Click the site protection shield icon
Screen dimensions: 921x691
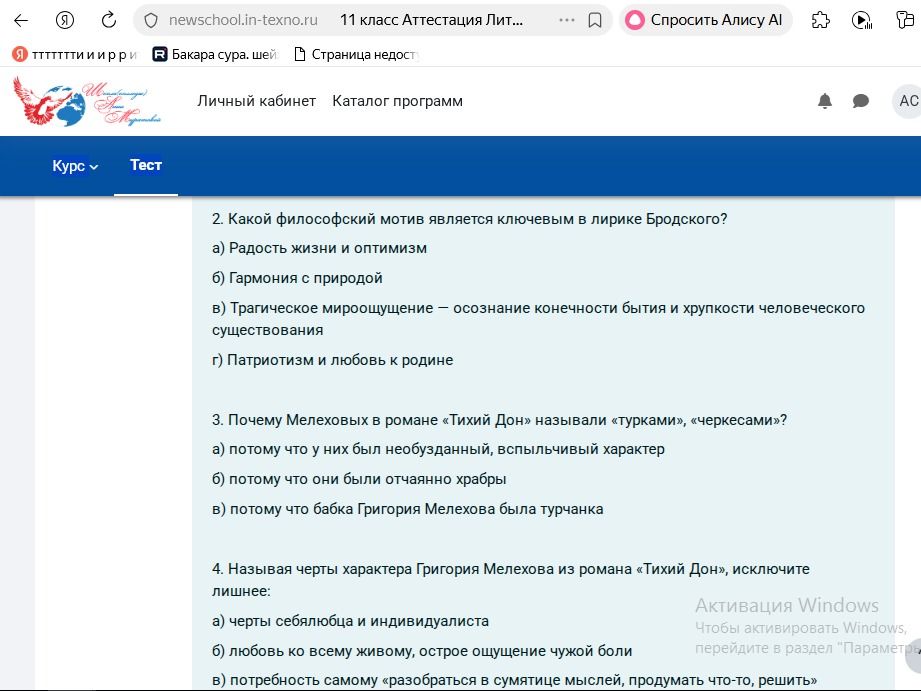point(151,21)
